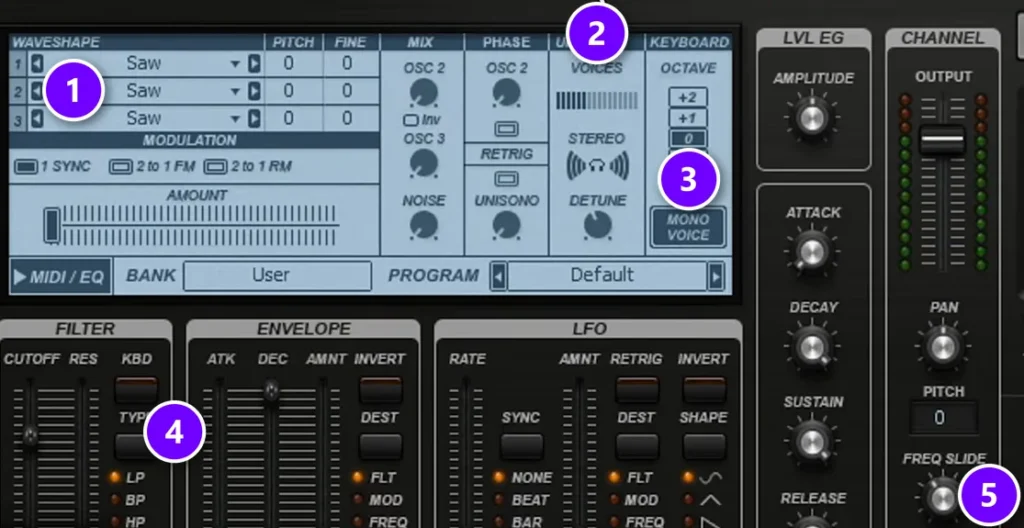The width and height of the screenshot is (1024, 528).
Task: Click the Channel Pitch value field
Action: tap(942, 418)
